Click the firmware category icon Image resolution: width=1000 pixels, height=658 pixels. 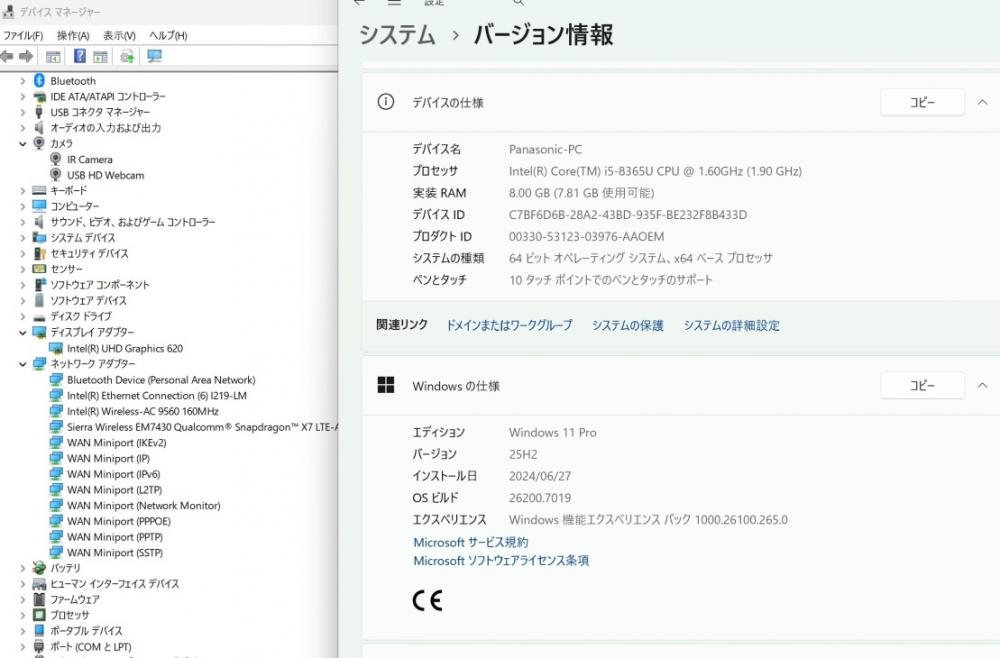[x=40, y=599]
